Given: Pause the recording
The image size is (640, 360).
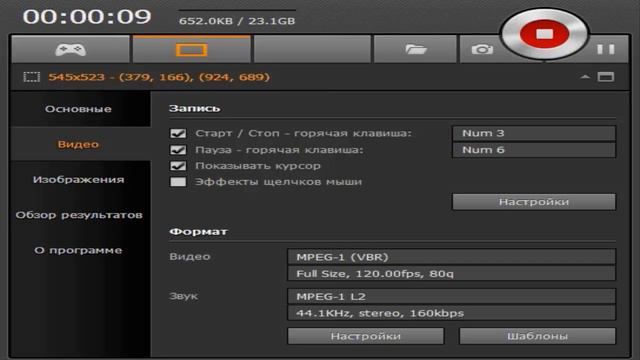Looking at the screenshot, I should click(x=606, y=49).
